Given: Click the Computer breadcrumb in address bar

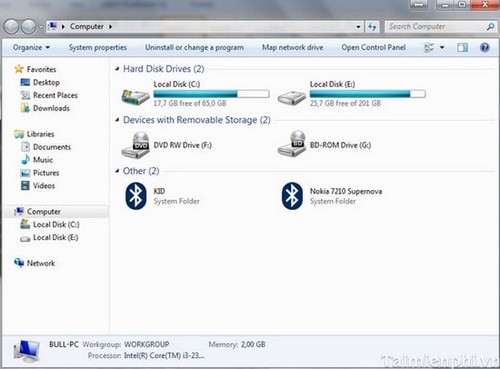Looking at the screenshot, I should coord(87,26).
